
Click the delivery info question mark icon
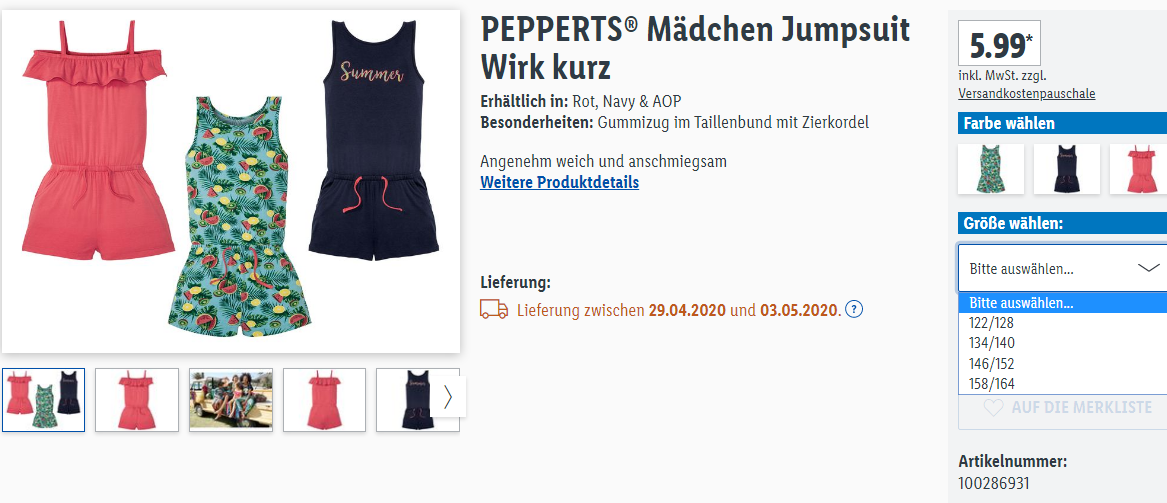click(x=854, y=310)
